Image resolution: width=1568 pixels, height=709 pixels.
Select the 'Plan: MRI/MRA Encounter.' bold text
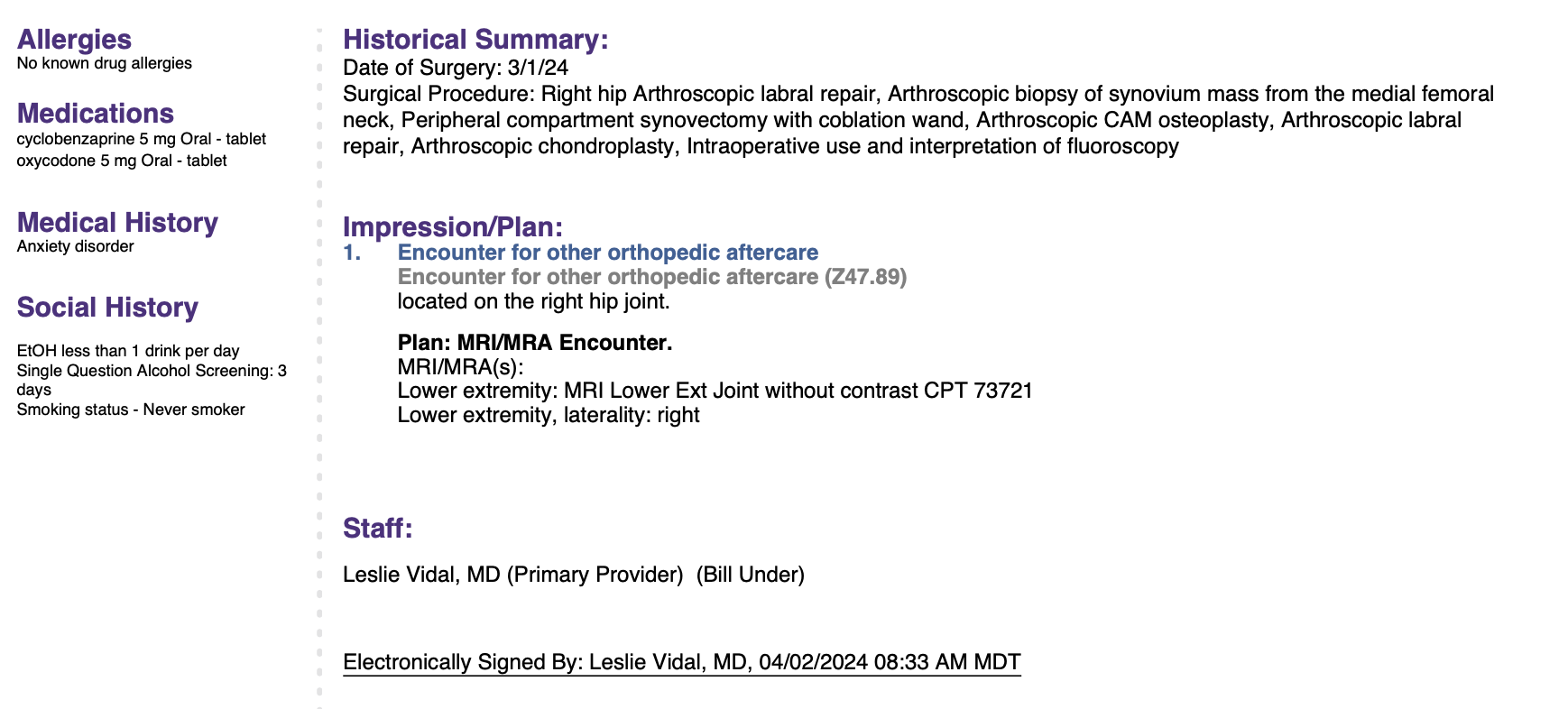coord(535,343)
